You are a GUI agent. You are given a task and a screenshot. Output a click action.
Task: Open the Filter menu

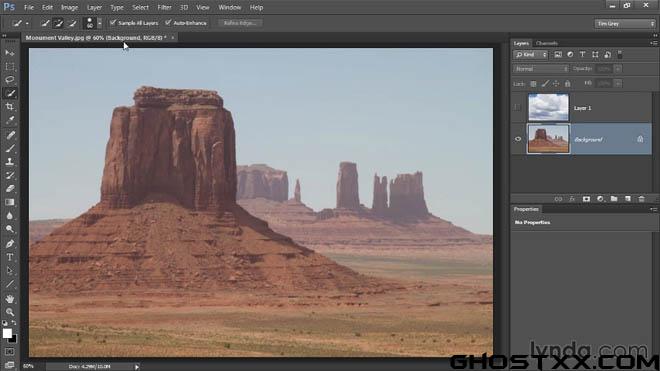(x=164, y=7)
